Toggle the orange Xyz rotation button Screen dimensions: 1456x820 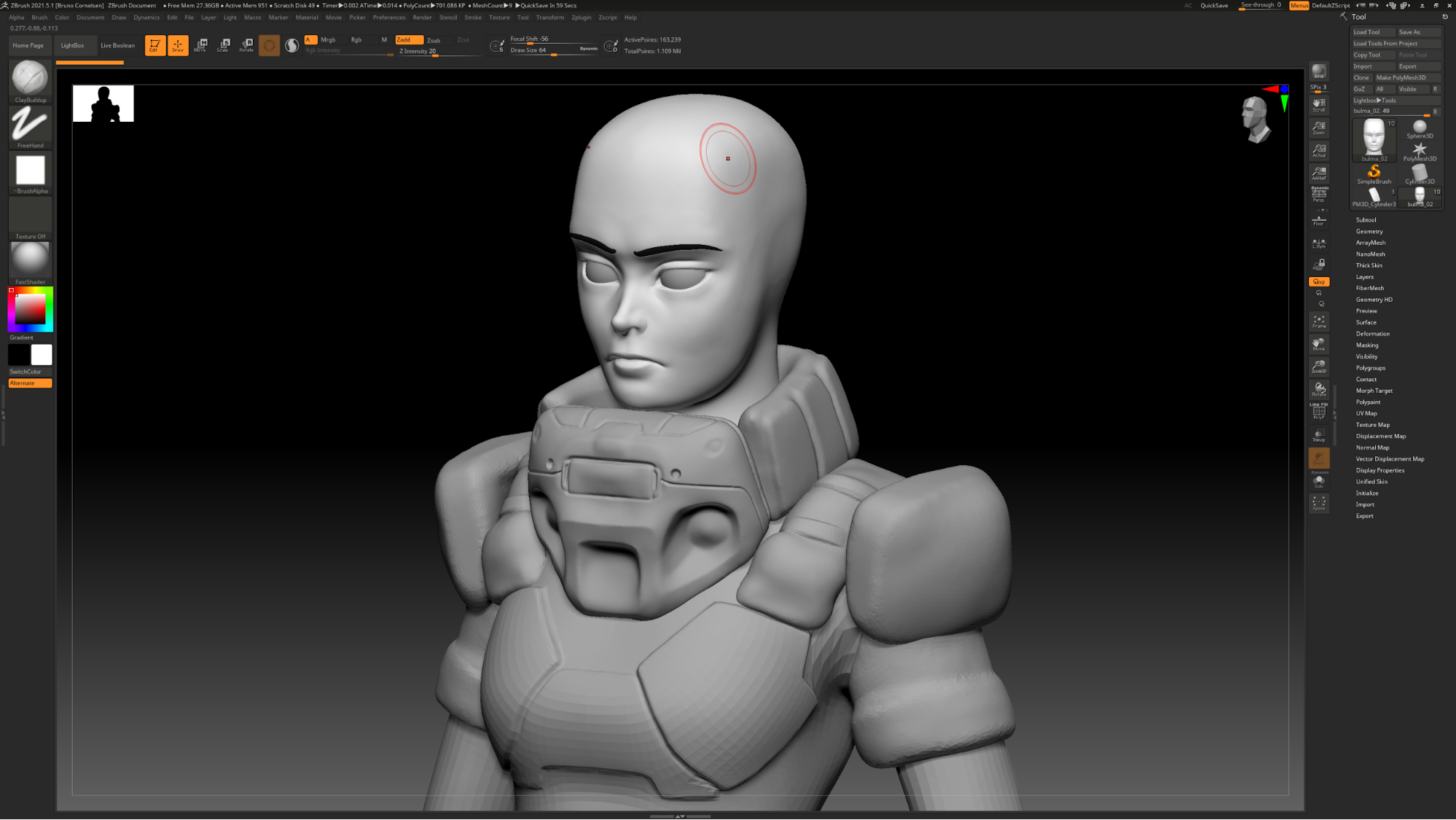(1319, 282)
